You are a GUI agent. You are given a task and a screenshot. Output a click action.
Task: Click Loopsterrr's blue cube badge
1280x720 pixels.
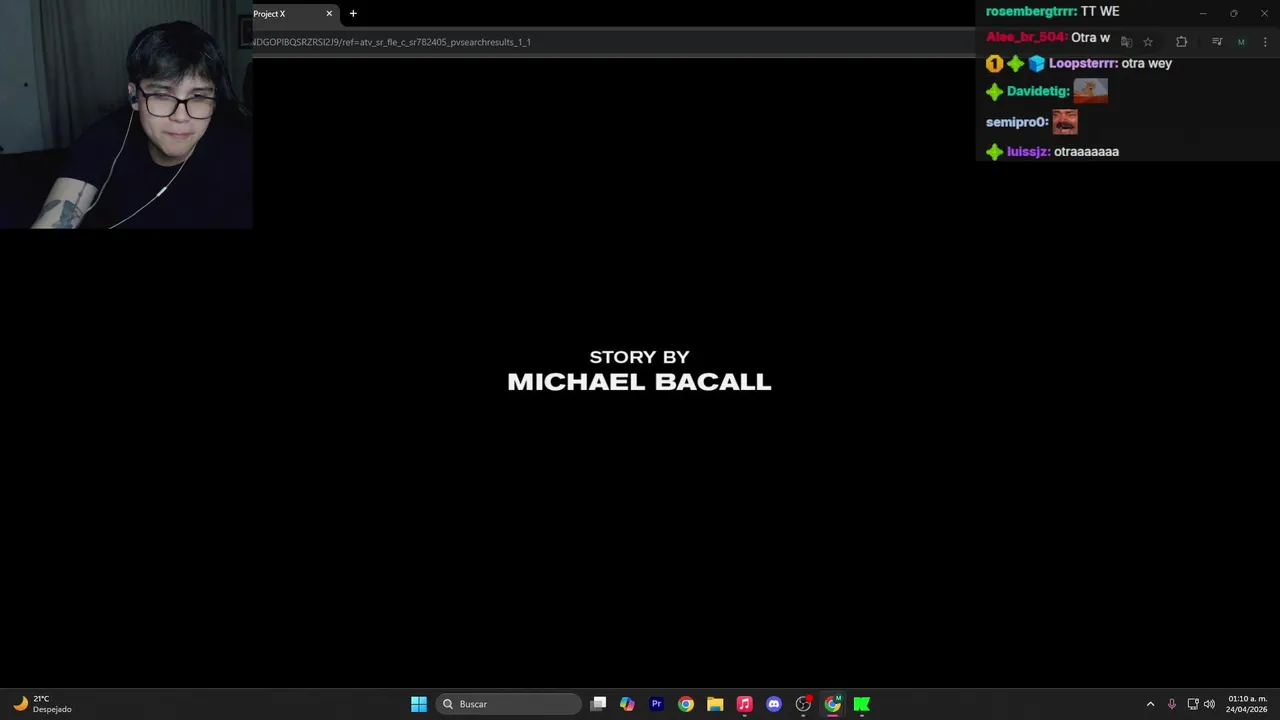(x=1036, y=63)
